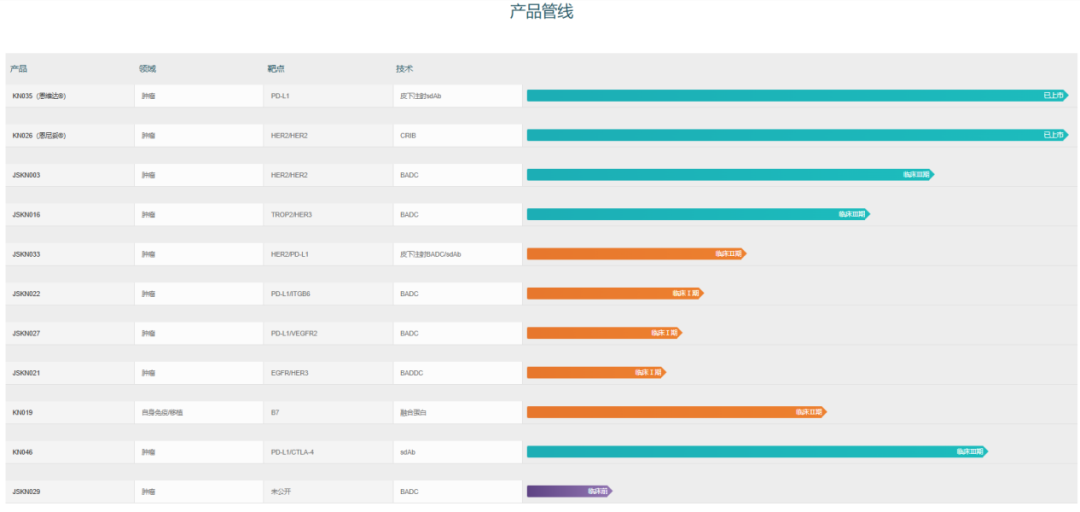Image resolution: width=1080 pixels, height=512 pixels.
Task: Click the BADDC technology cell
Action: (x=458, y=373)
